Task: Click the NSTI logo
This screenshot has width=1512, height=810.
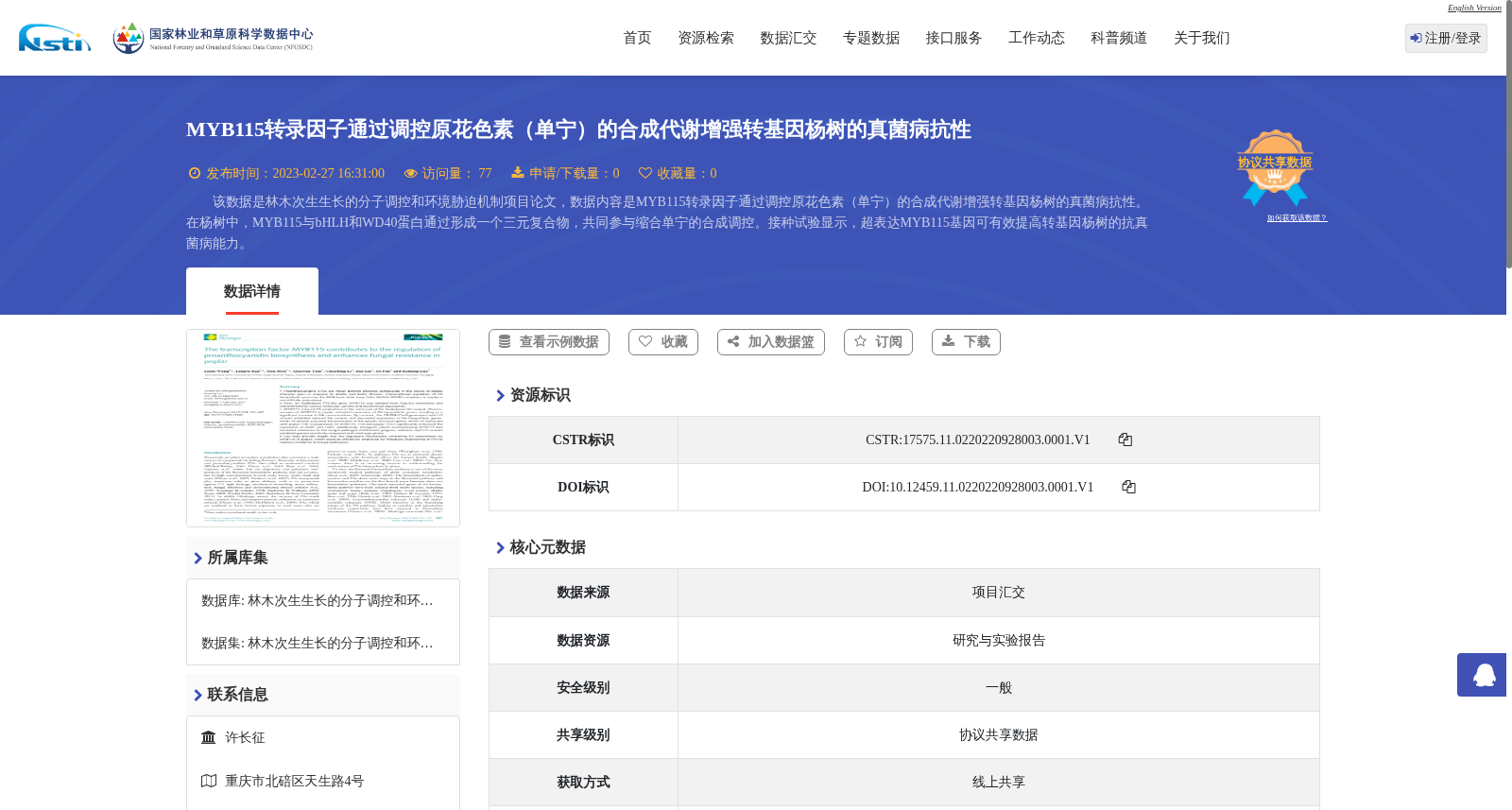Action: [55, 38]
